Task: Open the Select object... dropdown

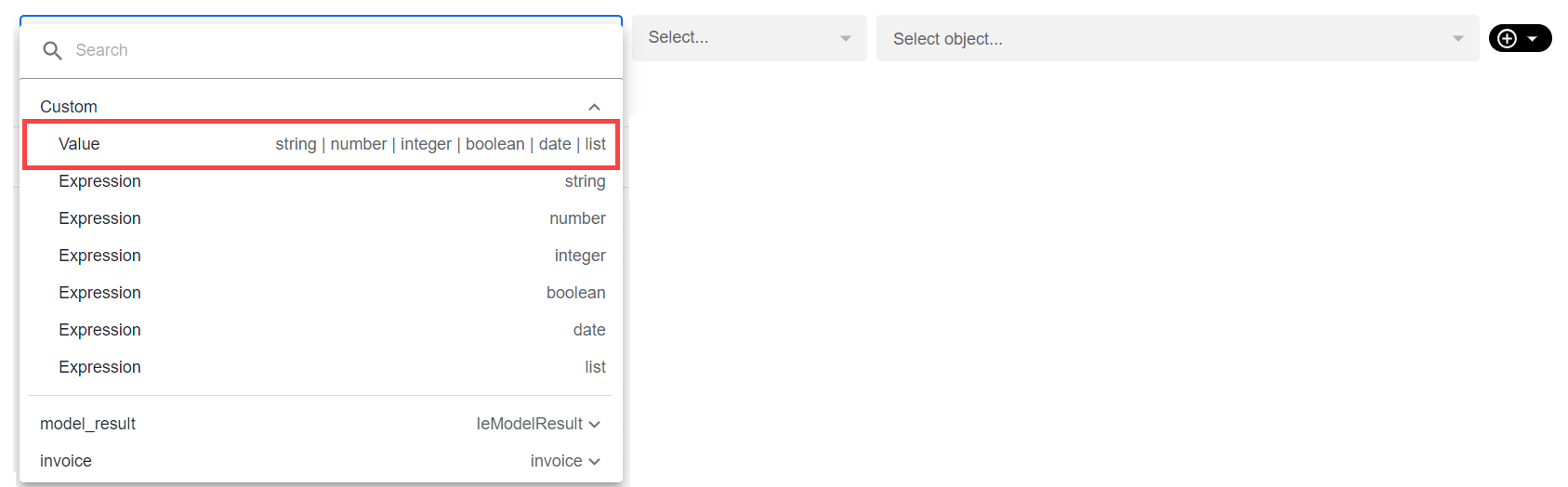Action: pyautogui.click(x=1178, y=38)
